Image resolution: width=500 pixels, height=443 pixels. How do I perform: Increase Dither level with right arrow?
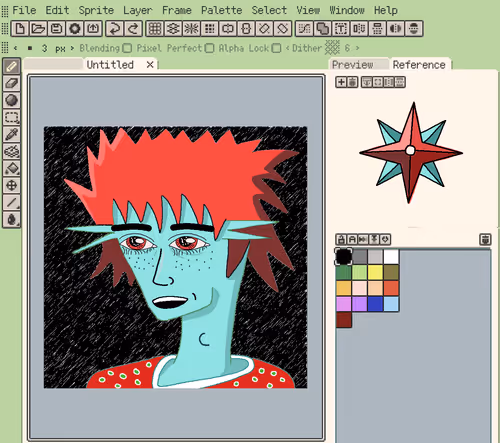pyautogui.click(x=357, y=48)
